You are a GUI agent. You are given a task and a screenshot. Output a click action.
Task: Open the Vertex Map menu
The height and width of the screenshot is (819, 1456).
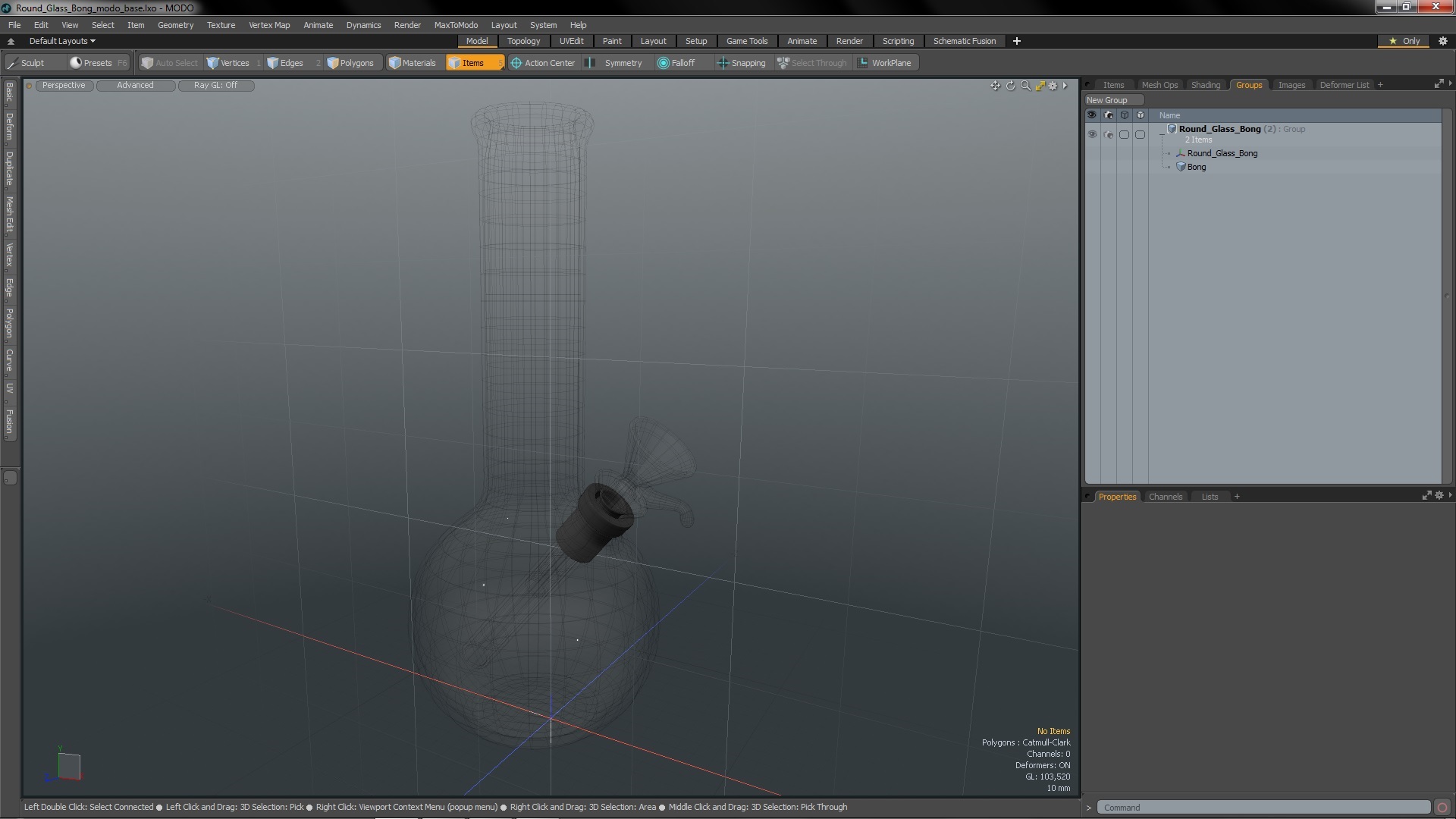point(269,25)
